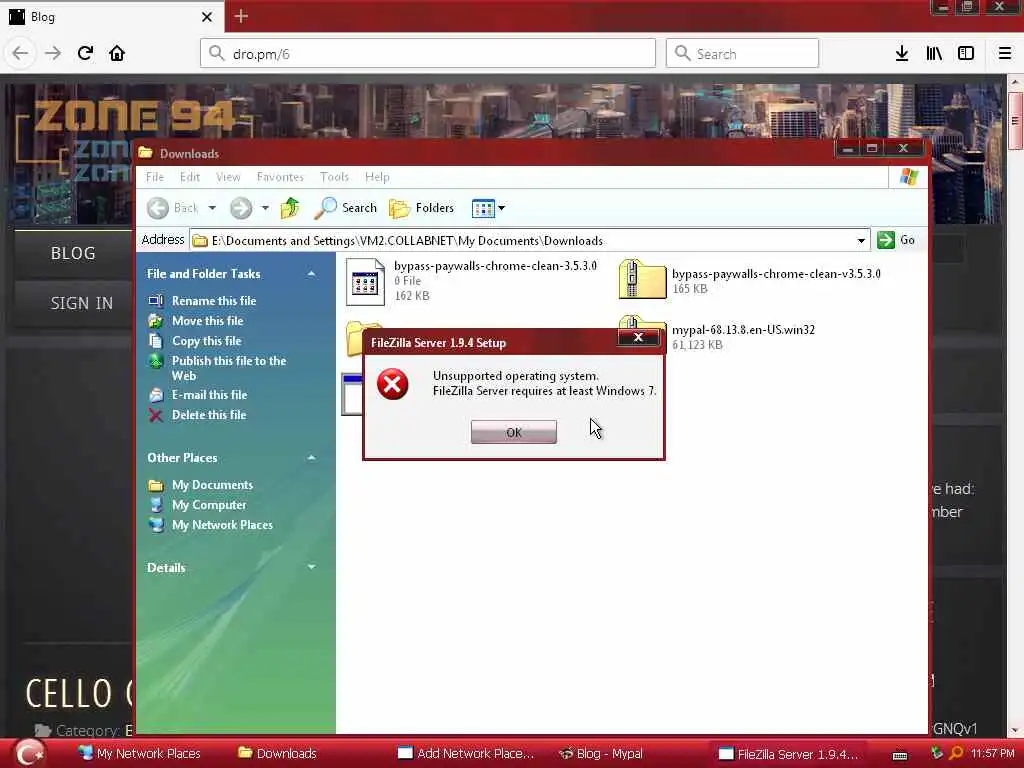Switch to Add Network Place taskbar item
Viewport: 1024px width, 768px height.
coord(466,754)
